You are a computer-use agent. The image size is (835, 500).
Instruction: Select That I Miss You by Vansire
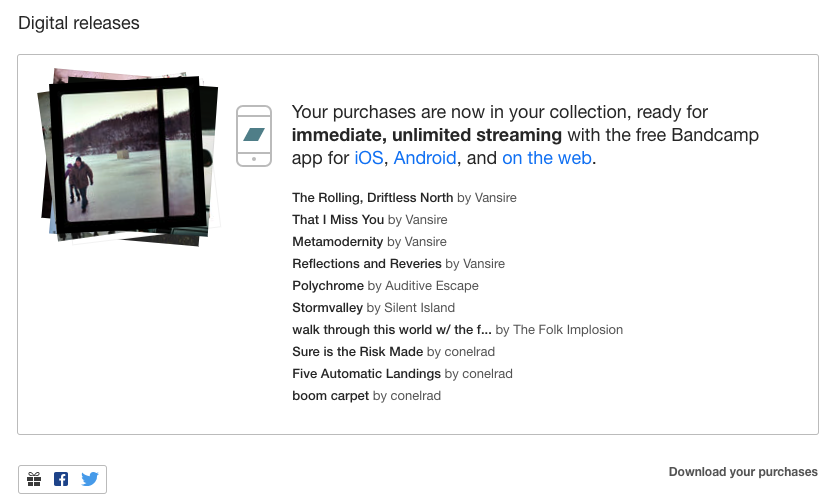[337, 219]
